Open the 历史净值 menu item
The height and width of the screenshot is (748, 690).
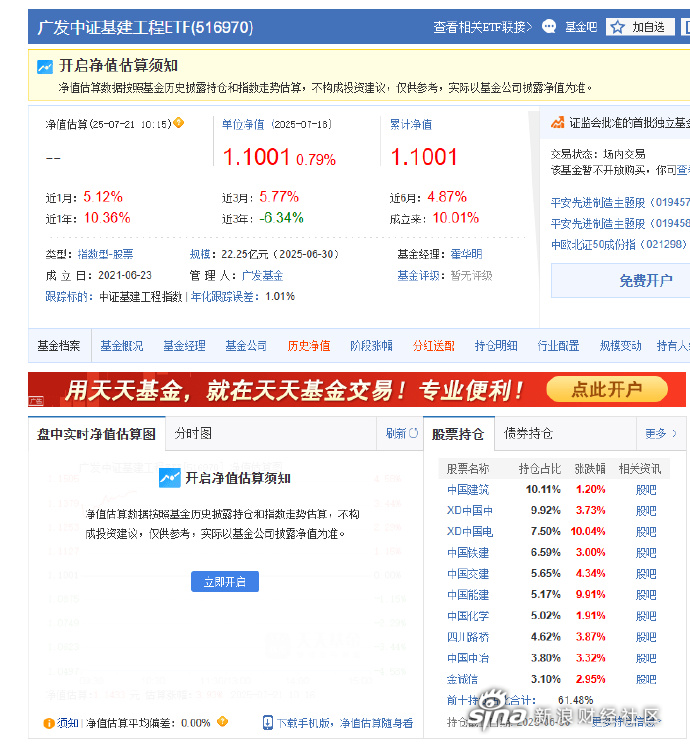coord(309,345)
